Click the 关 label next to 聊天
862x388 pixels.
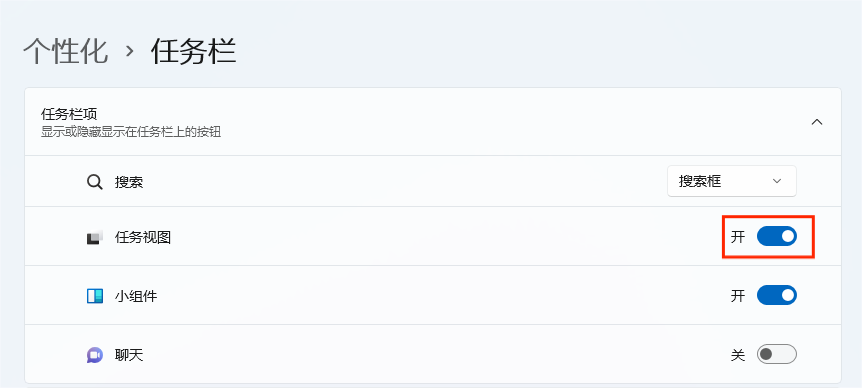point(738,354)
